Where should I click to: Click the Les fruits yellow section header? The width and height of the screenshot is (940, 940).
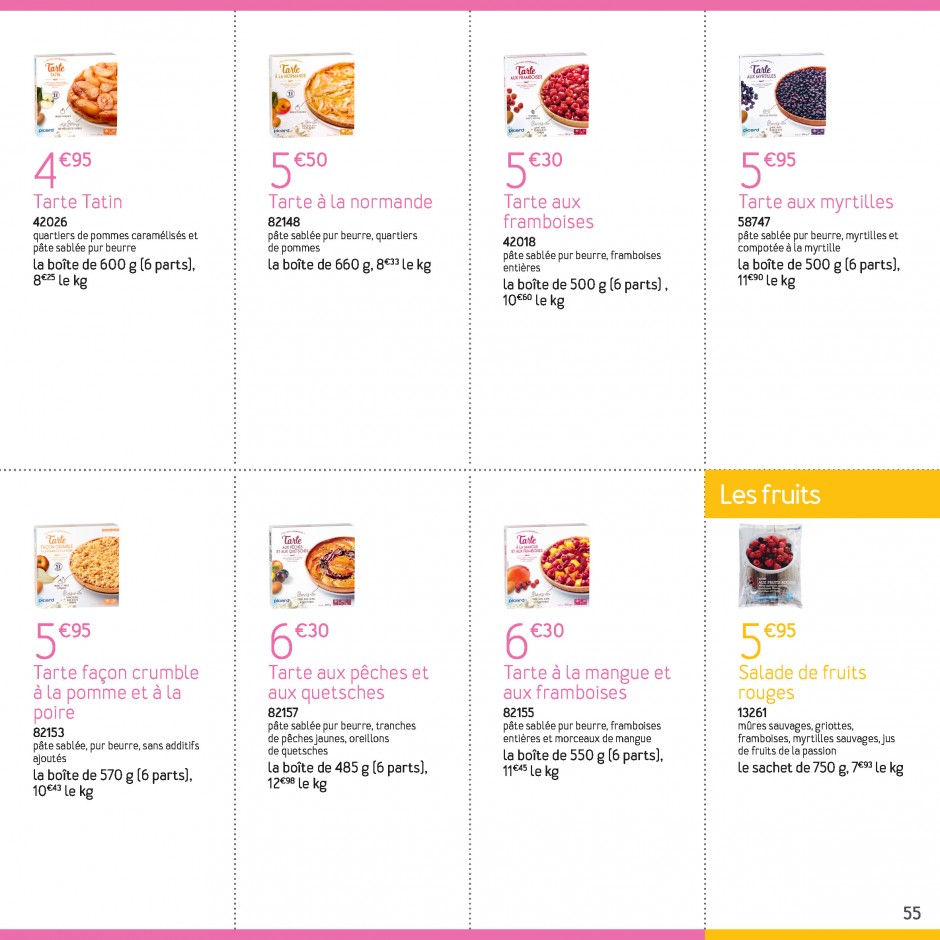822,494
